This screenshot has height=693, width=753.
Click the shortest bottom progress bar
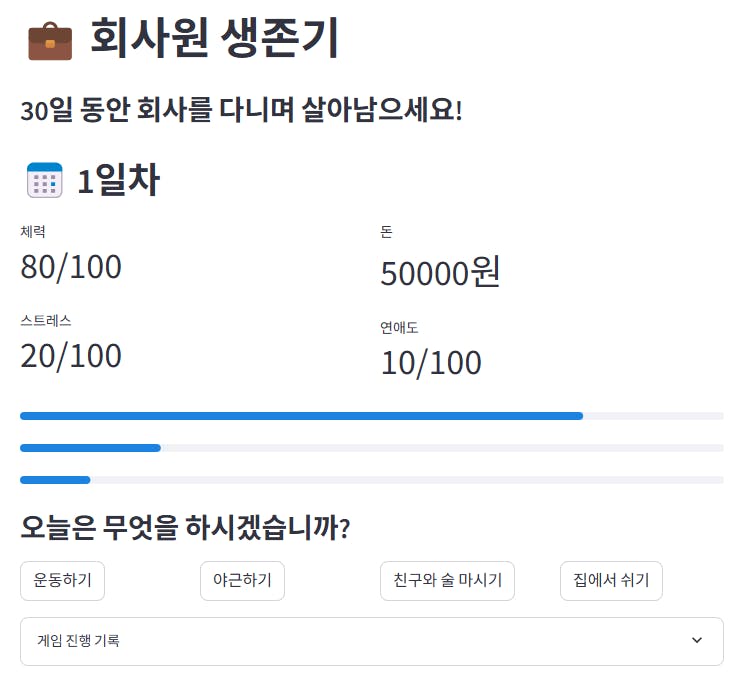point(55,480)
